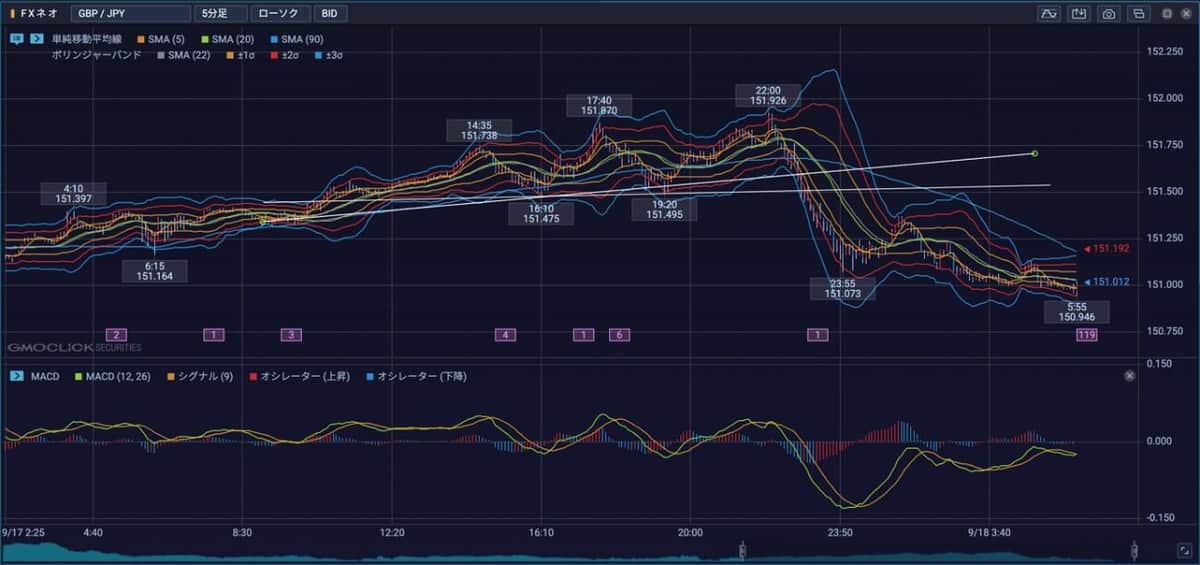Click the event marker labeled 6
Viewport: 1200px width, 565px height.
coord(619,335)
